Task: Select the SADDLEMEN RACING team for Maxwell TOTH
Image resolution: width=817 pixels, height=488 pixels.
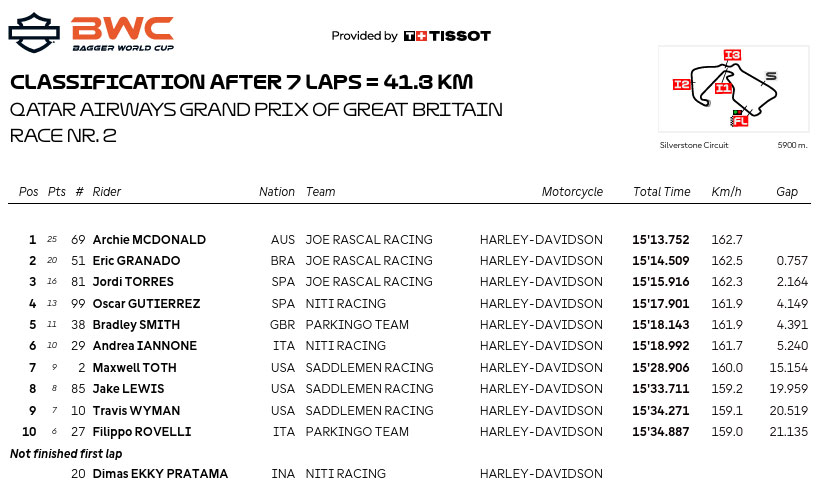Action: click(x=369, y=368)
